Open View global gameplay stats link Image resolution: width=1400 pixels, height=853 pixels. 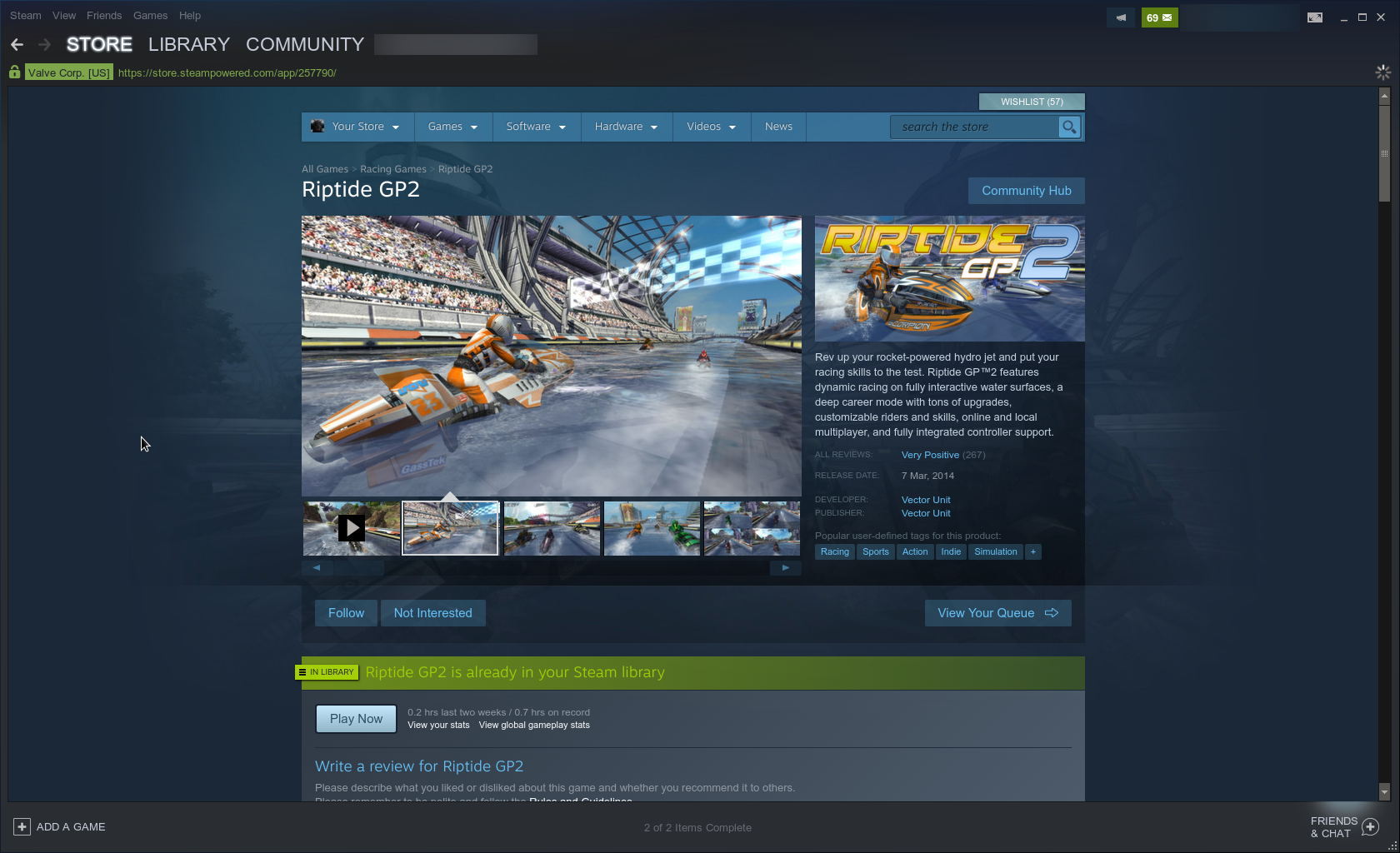tap(534, 726)
